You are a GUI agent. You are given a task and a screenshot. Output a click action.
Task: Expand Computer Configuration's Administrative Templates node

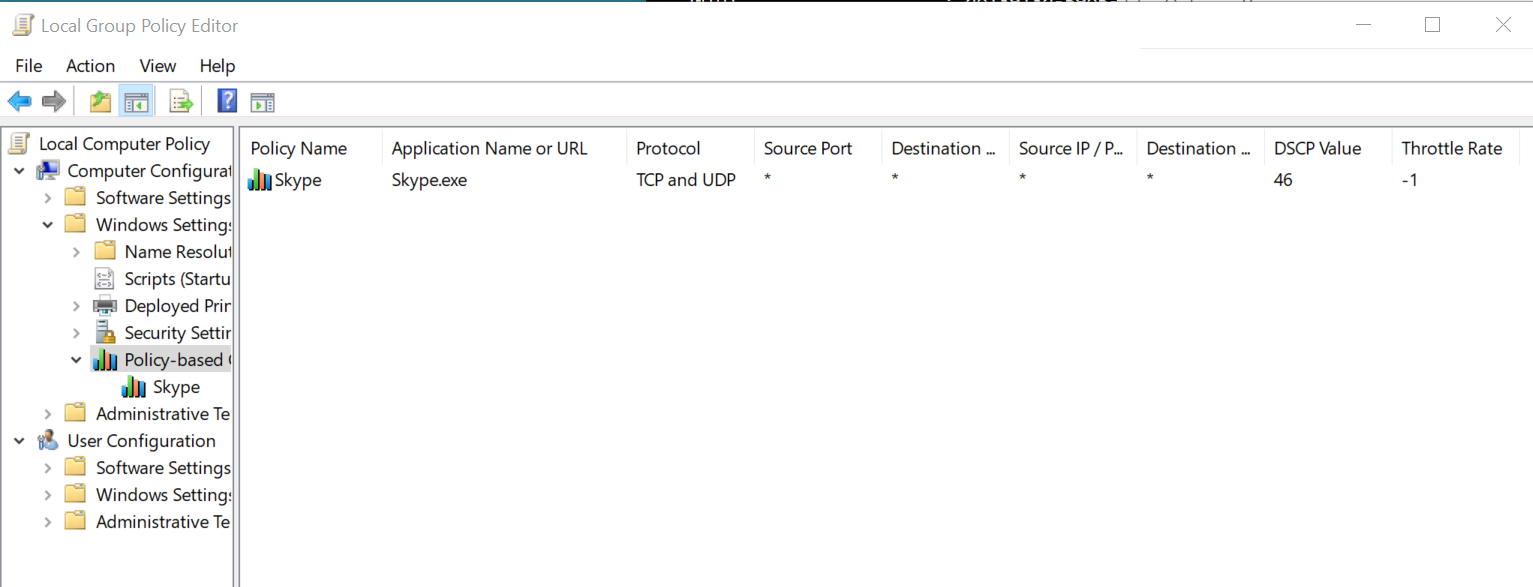coord(48,414)
